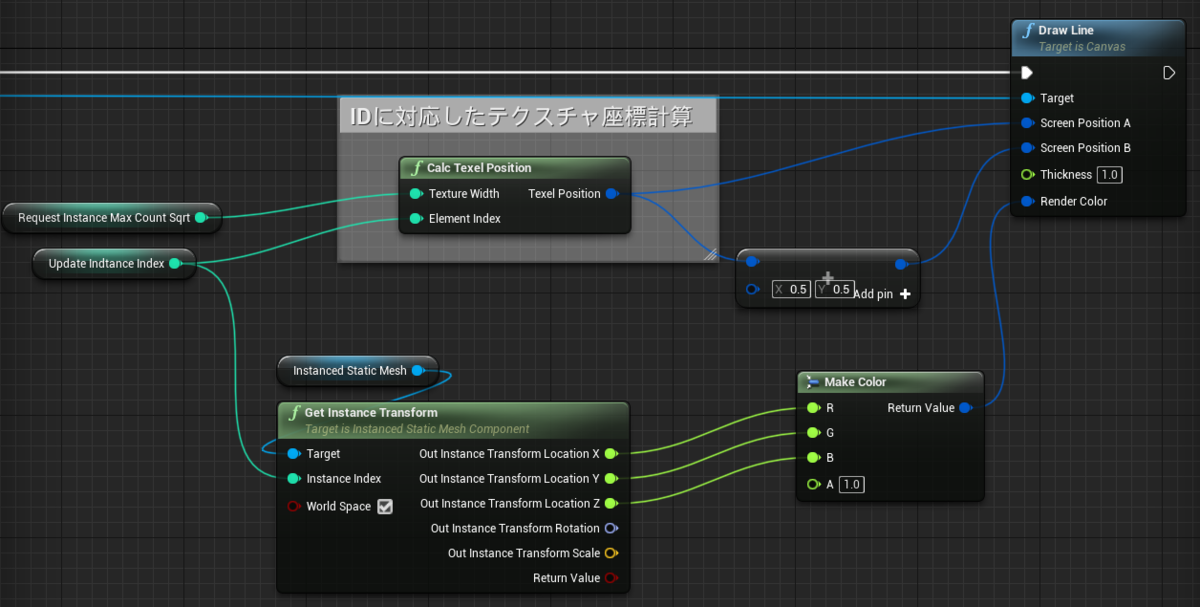Select the Draw Line node title

(x=1066, y=31)
